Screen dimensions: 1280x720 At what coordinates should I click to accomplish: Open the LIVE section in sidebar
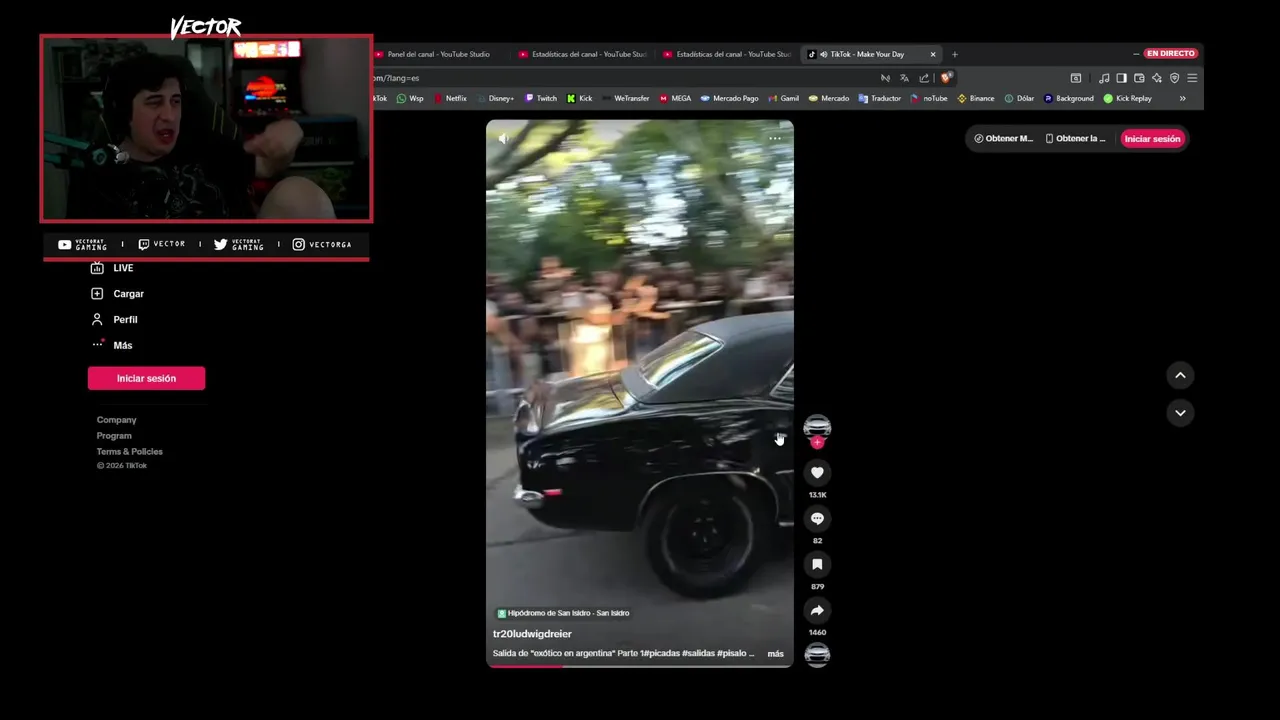click(112, 268)
